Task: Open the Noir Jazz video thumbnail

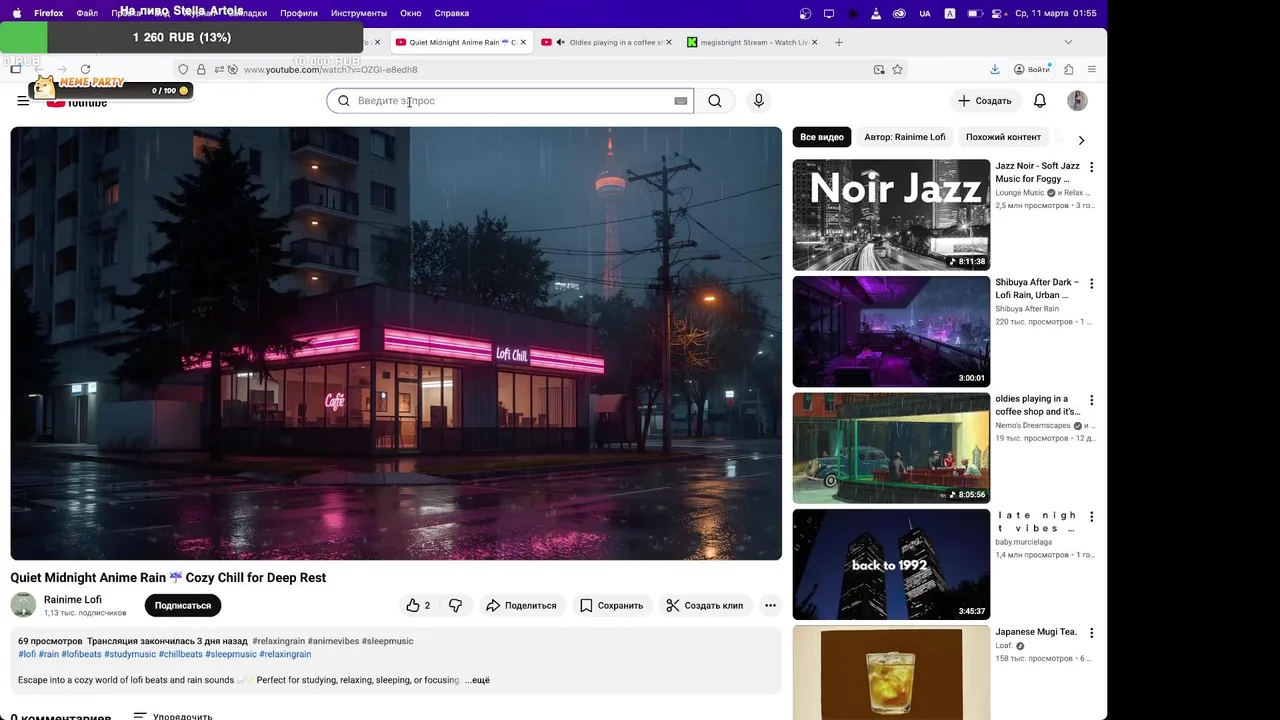Action: point(891,215)
